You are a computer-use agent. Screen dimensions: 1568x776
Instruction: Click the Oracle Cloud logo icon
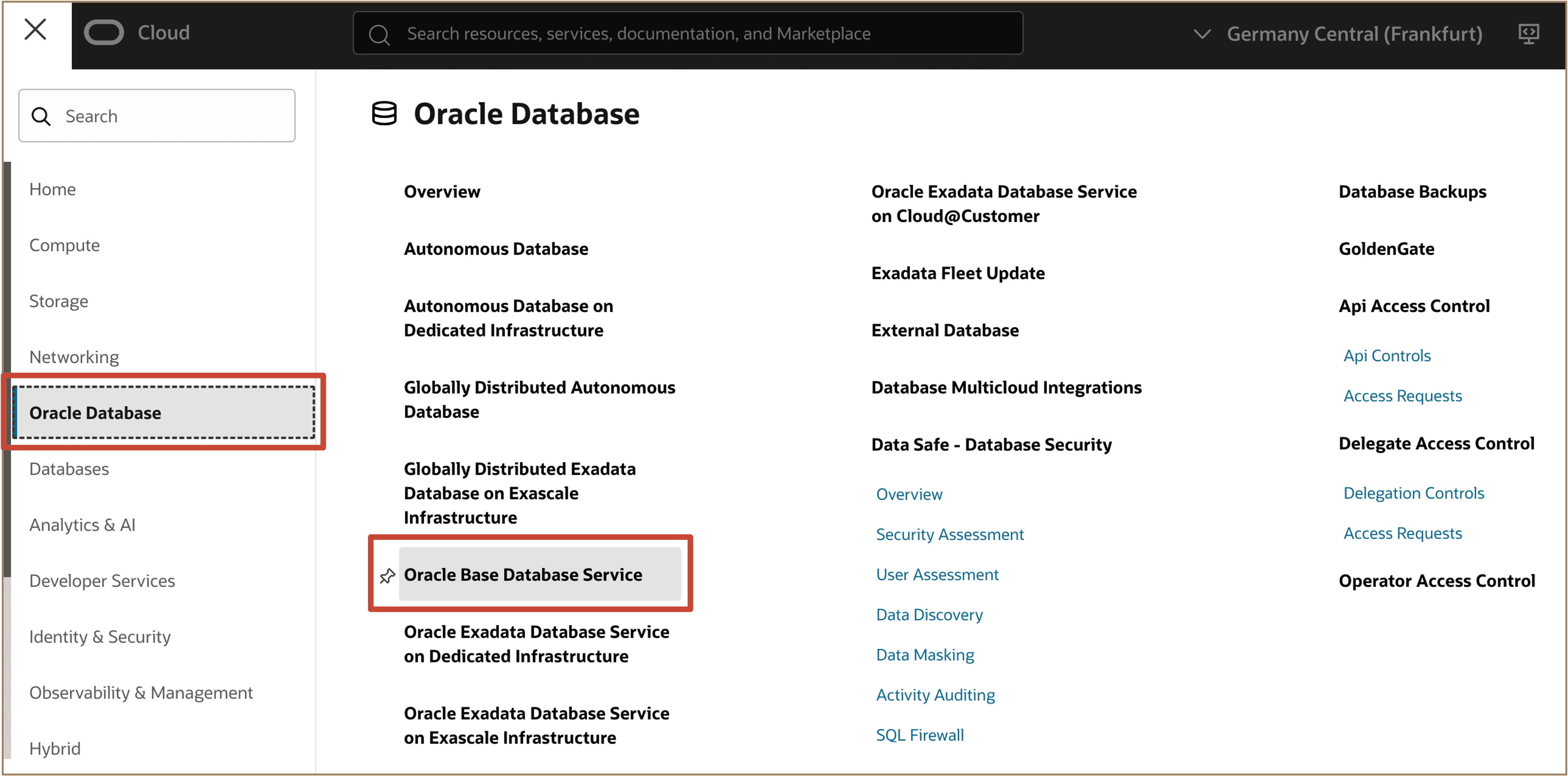point(104,33)
